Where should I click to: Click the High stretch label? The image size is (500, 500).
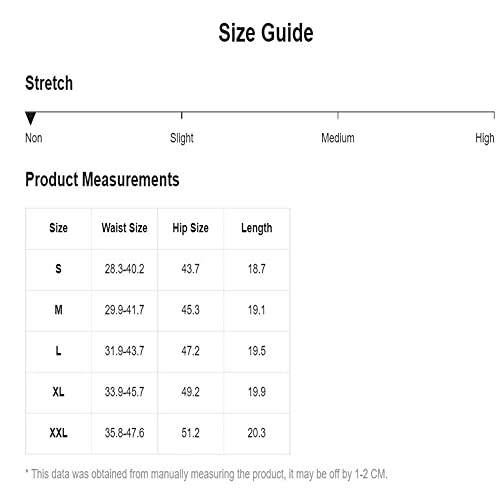pyautogui.click(x=485, y=138)
